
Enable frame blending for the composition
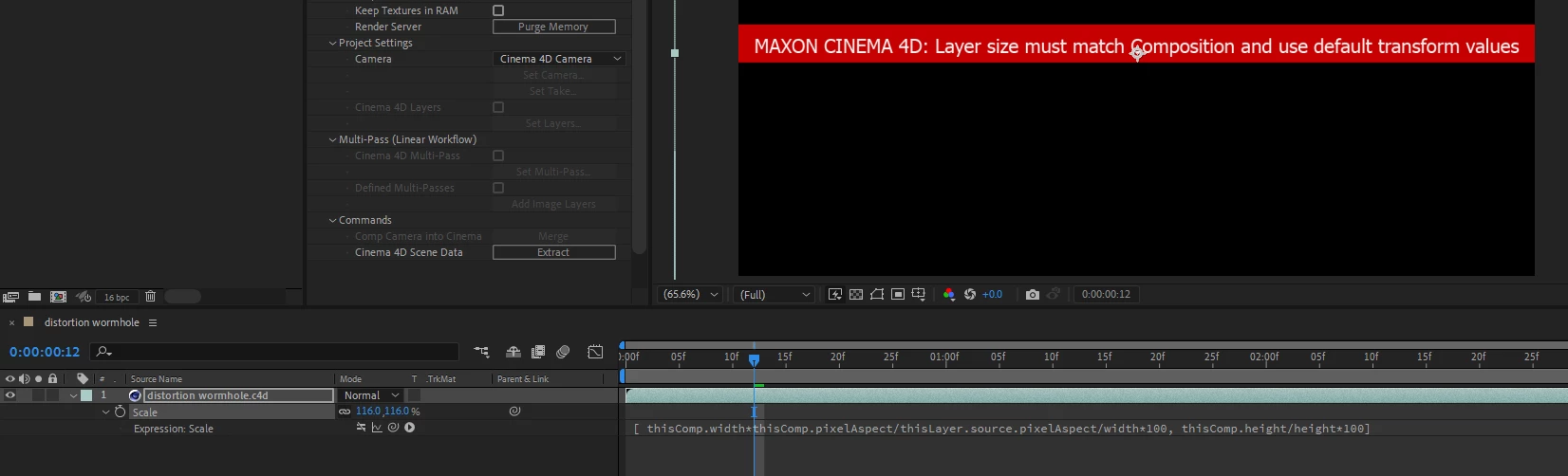point(538,352)
